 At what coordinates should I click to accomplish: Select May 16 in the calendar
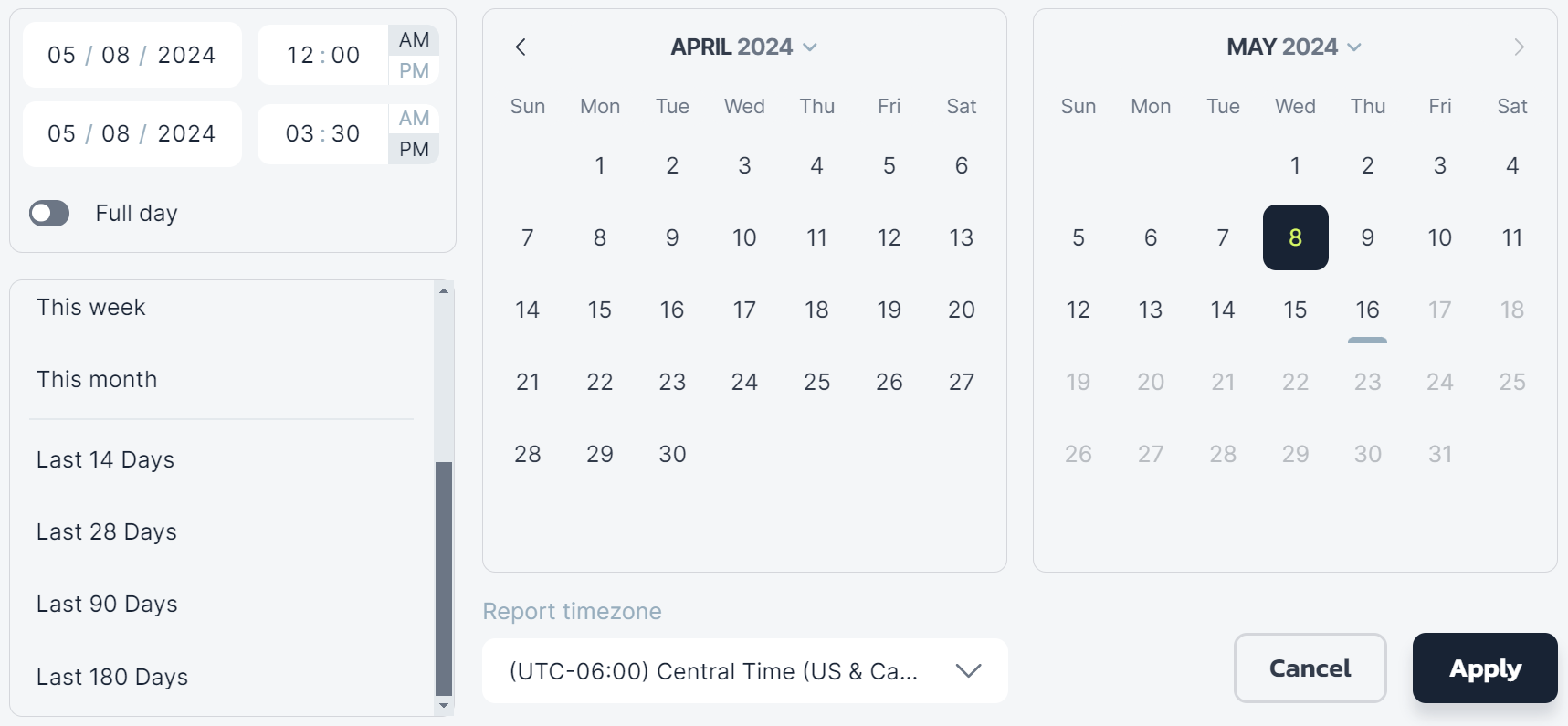tap(1367, 310)
